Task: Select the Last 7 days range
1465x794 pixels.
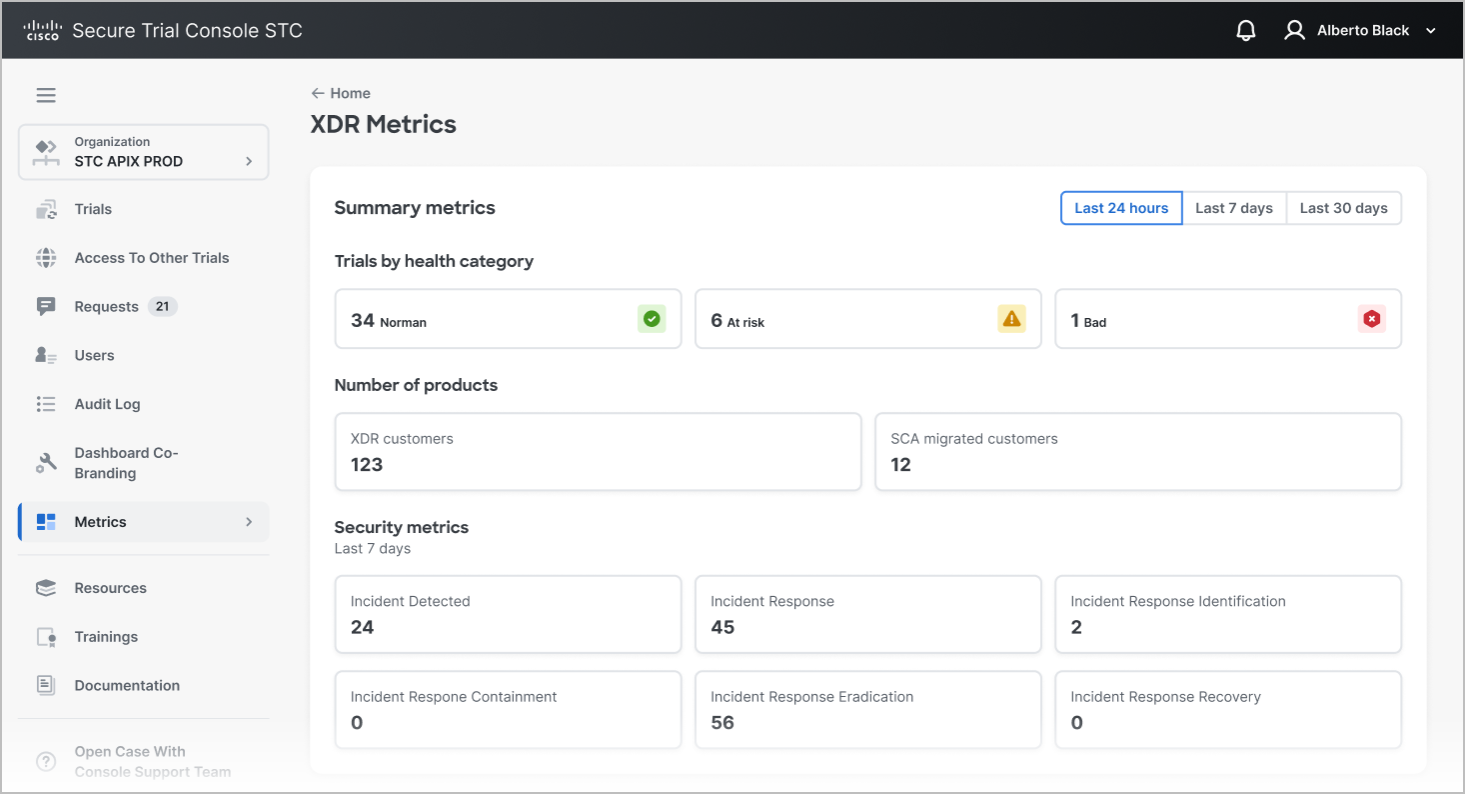Action: [x=1234, y=208]
